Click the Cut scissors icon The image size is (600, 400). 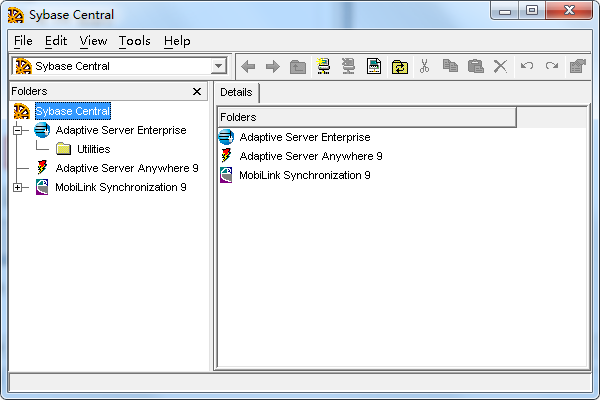(424, 66)
